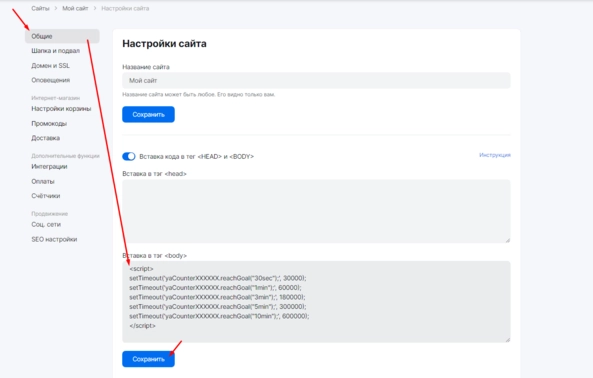Click the Настройки сайта heading

point(164,44)
